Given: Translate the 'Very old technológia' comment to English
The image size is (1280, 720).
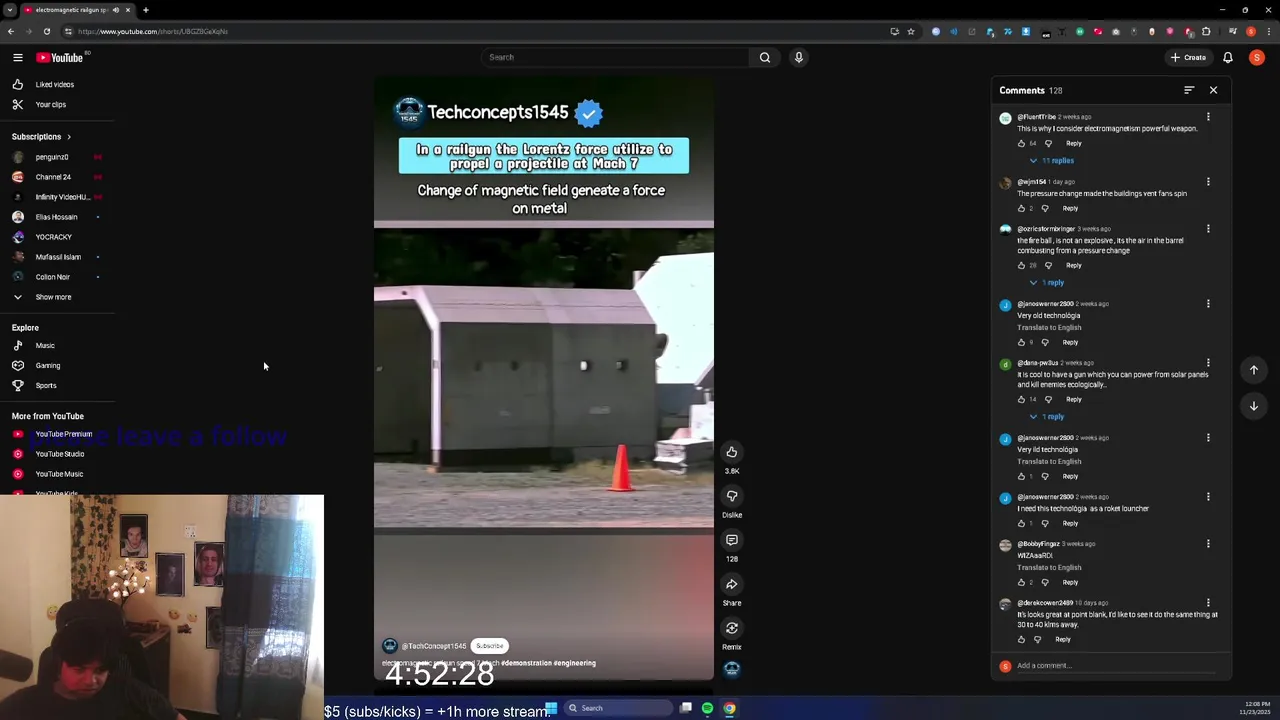Looking at the screenshot, I should [x=1049, y=327].
